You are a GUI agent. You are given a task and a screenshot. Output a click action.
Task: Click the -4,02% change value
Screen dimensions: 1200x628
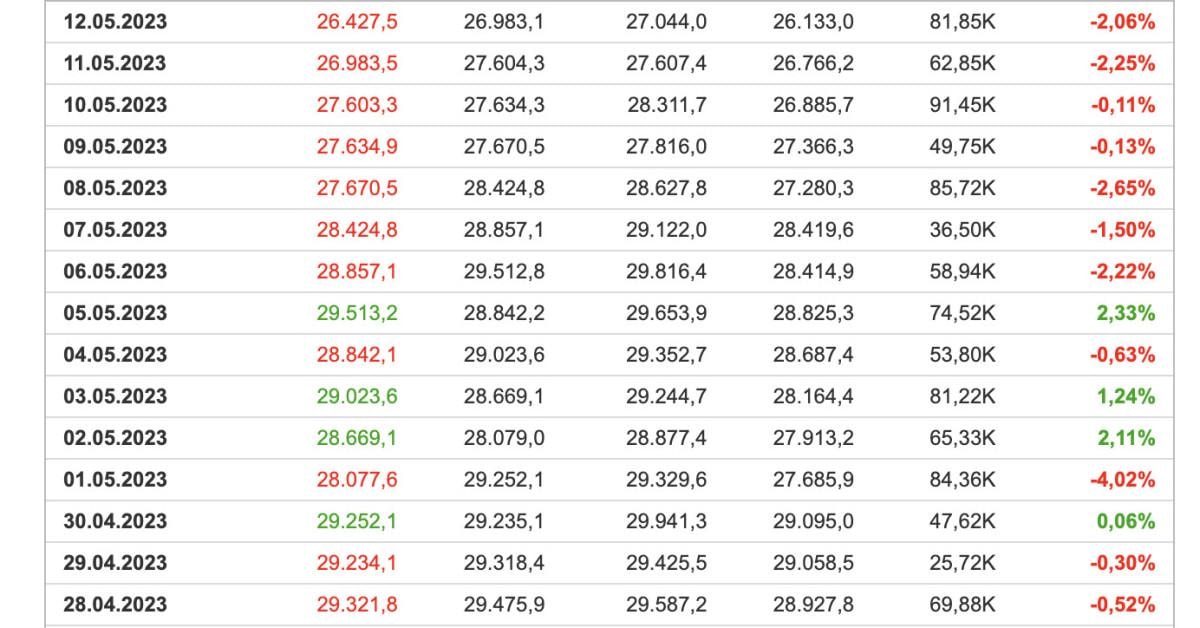[x=1122, y=480]
